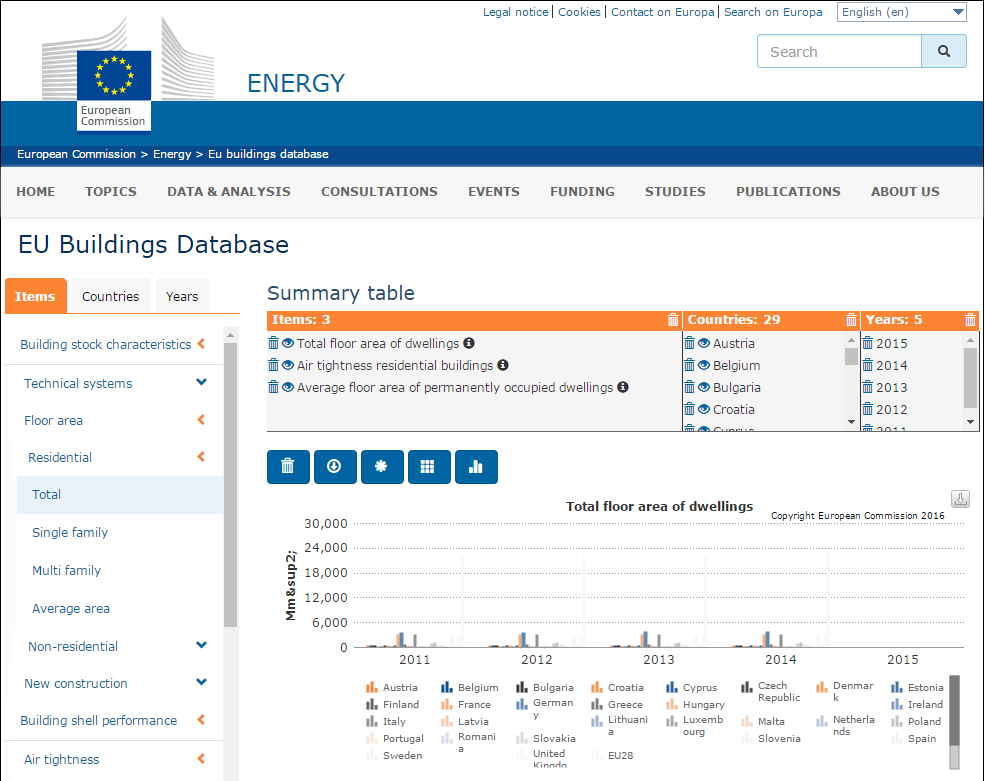Click the Cyprus legend color marker
The width and height of the screenshot is (985, 781).
672,687
